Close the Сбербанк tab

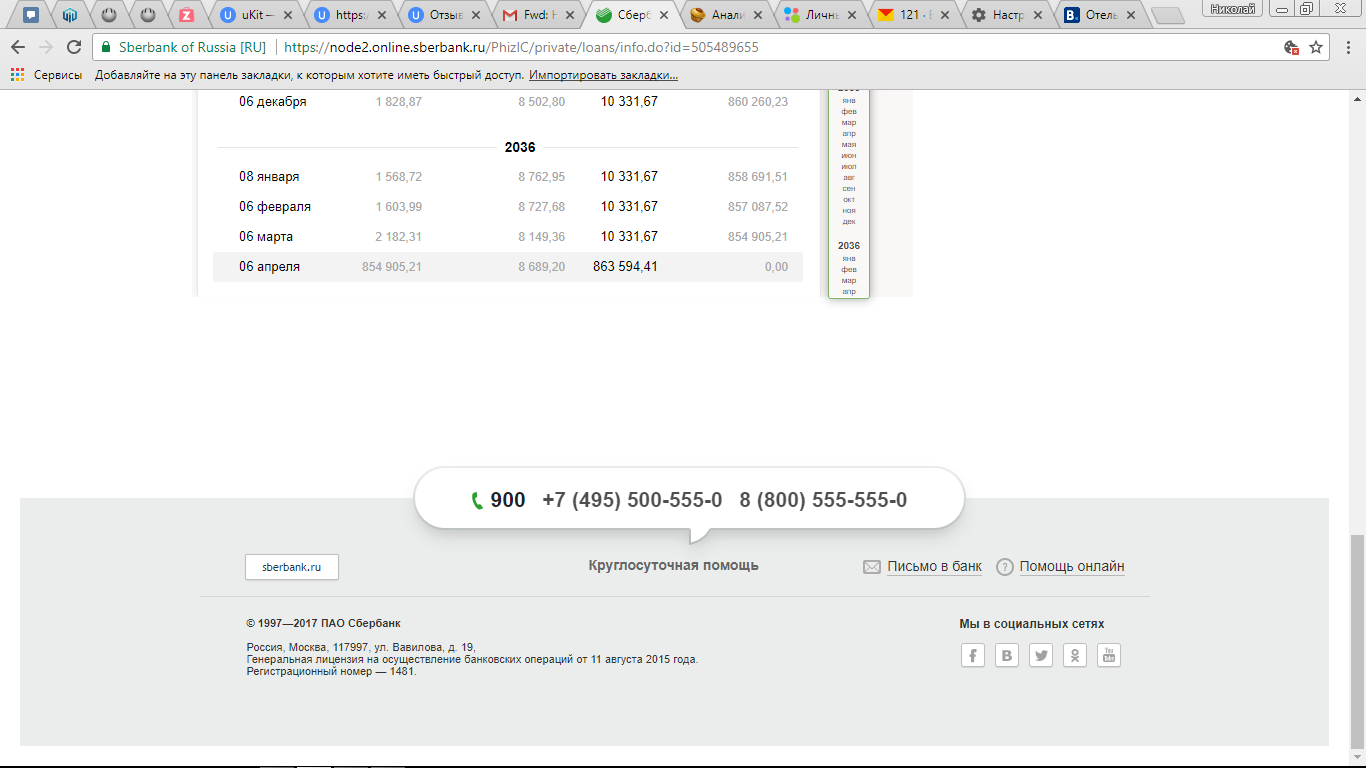pos(664,16)
